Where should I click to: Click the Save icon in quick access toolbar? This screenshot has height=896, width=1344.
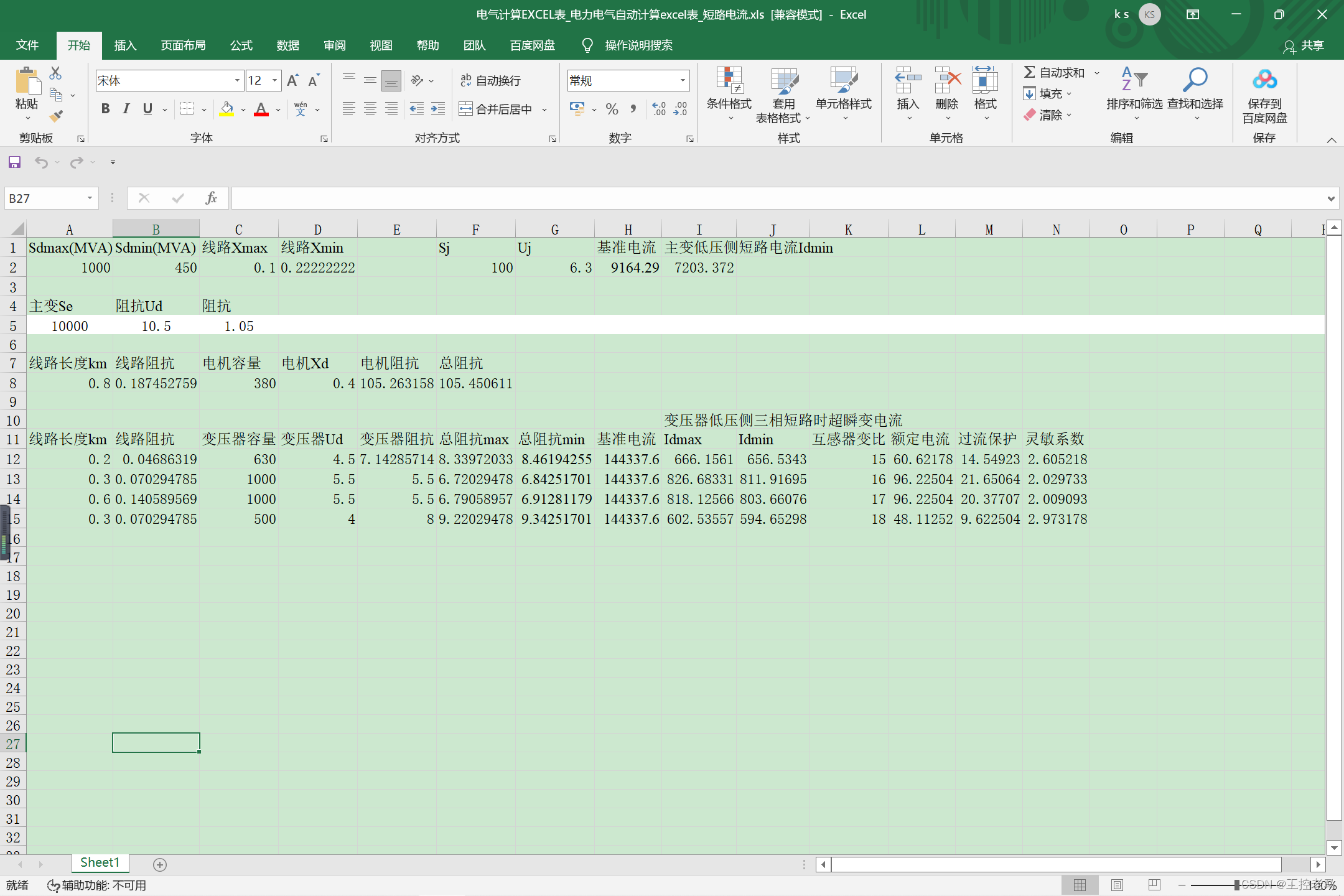coord(14,162)
